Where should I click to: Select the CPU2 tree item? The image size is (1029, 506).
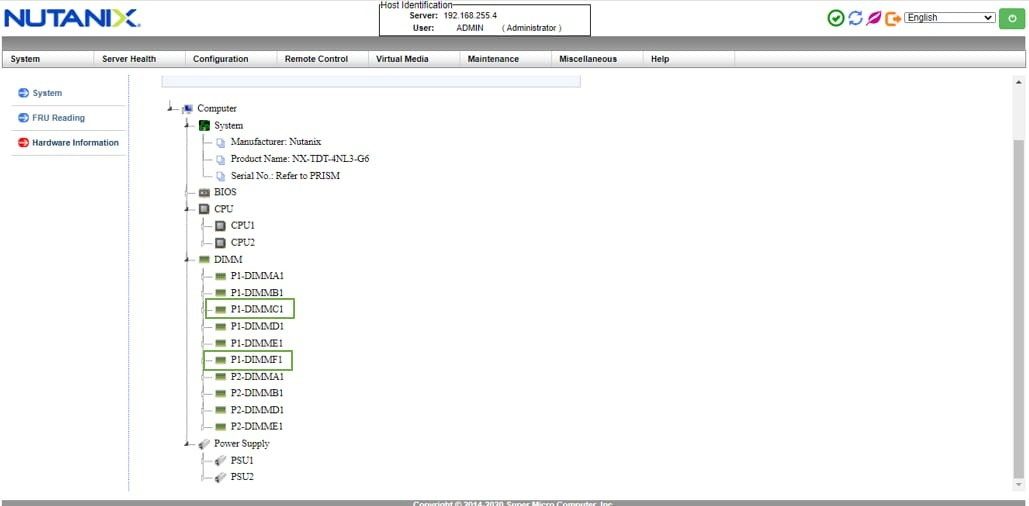[243, 243]
